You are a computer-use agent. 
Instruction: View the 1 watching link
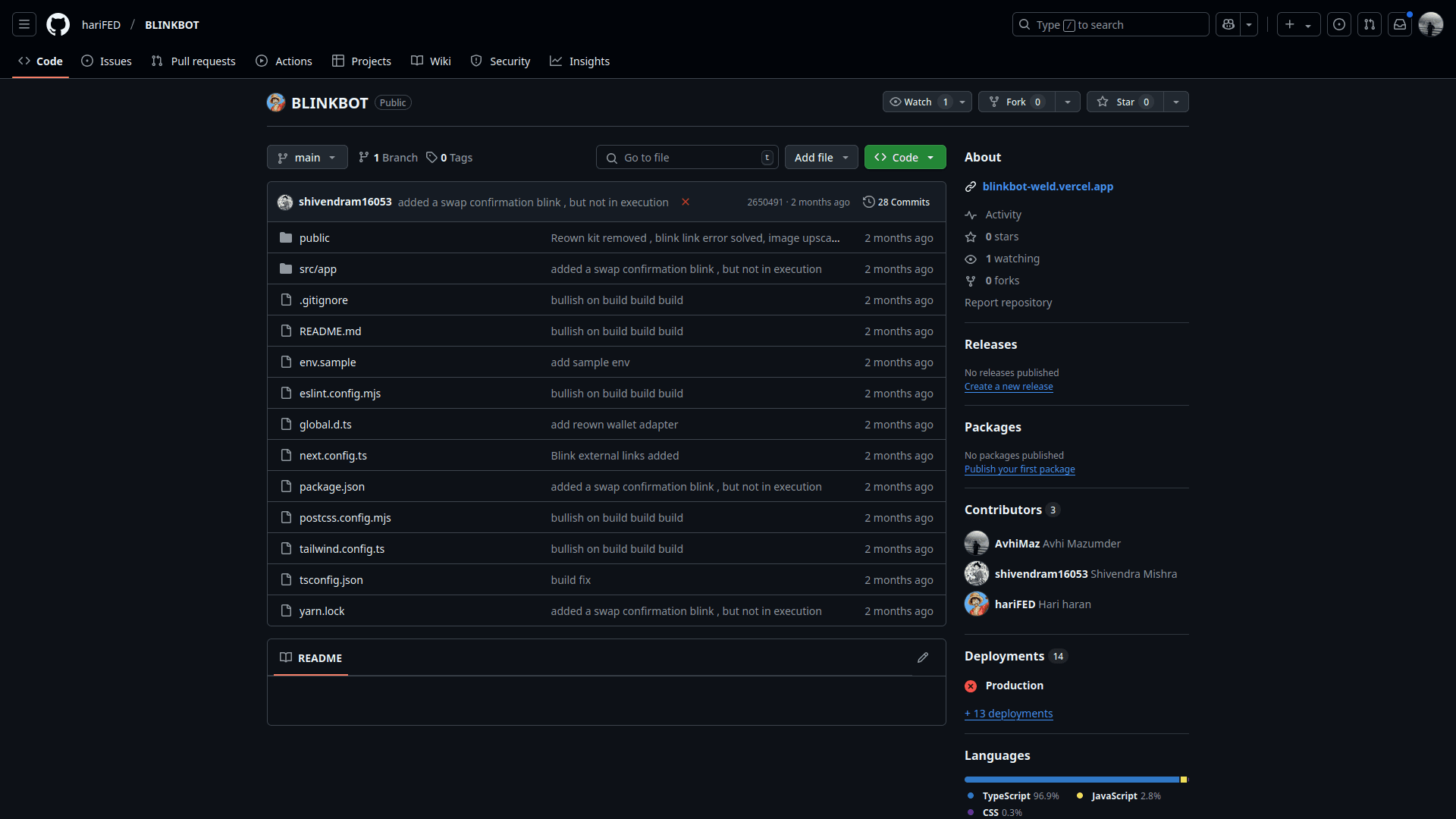point(1003,259)
